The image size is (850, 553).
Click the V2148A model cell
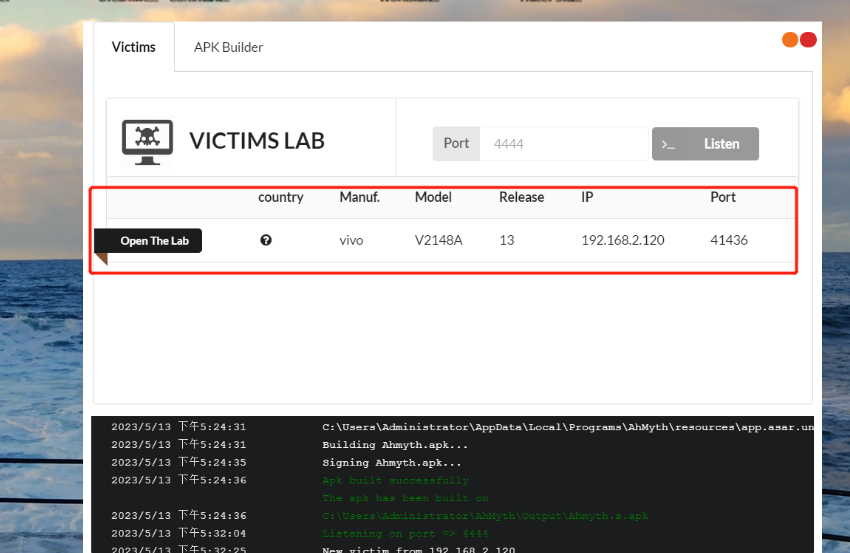click(439, 240)
